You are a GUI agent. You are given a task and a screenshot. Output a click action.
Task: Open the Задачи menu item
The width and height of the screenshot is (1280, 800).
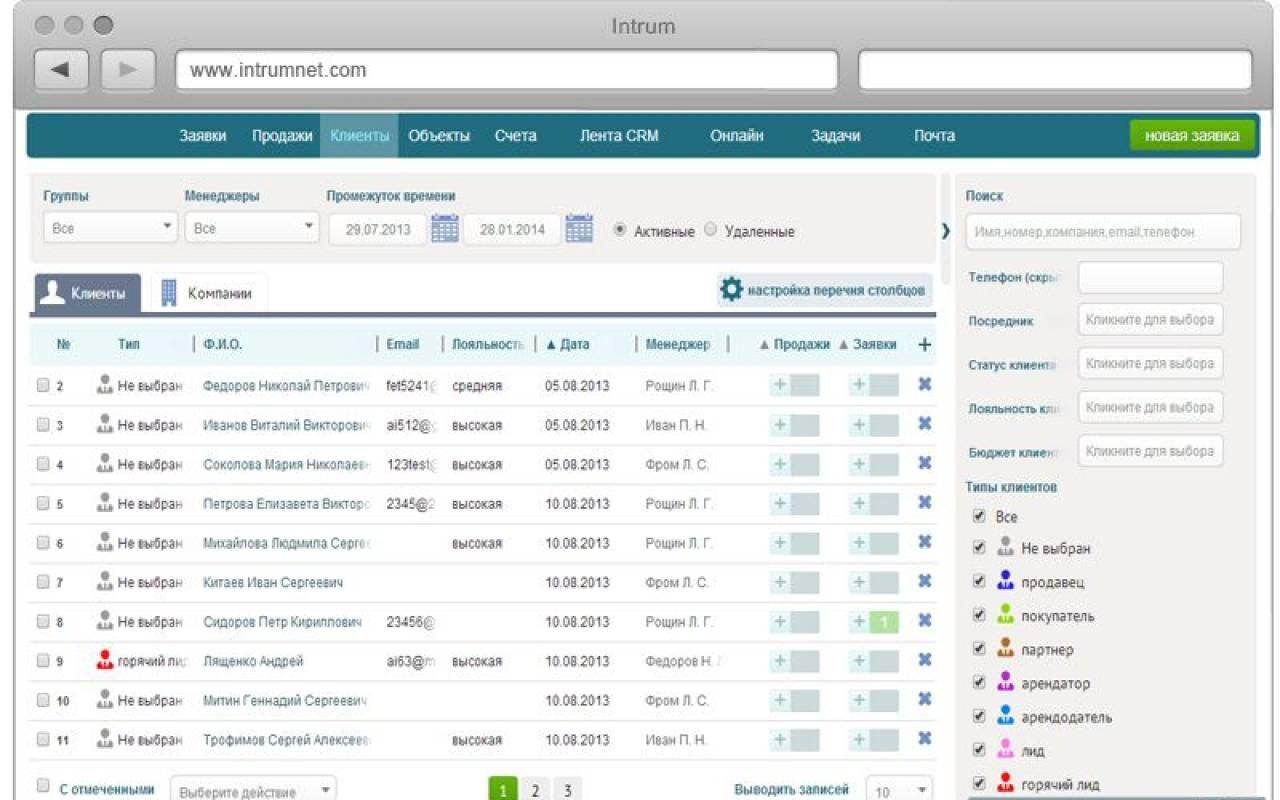836,136
